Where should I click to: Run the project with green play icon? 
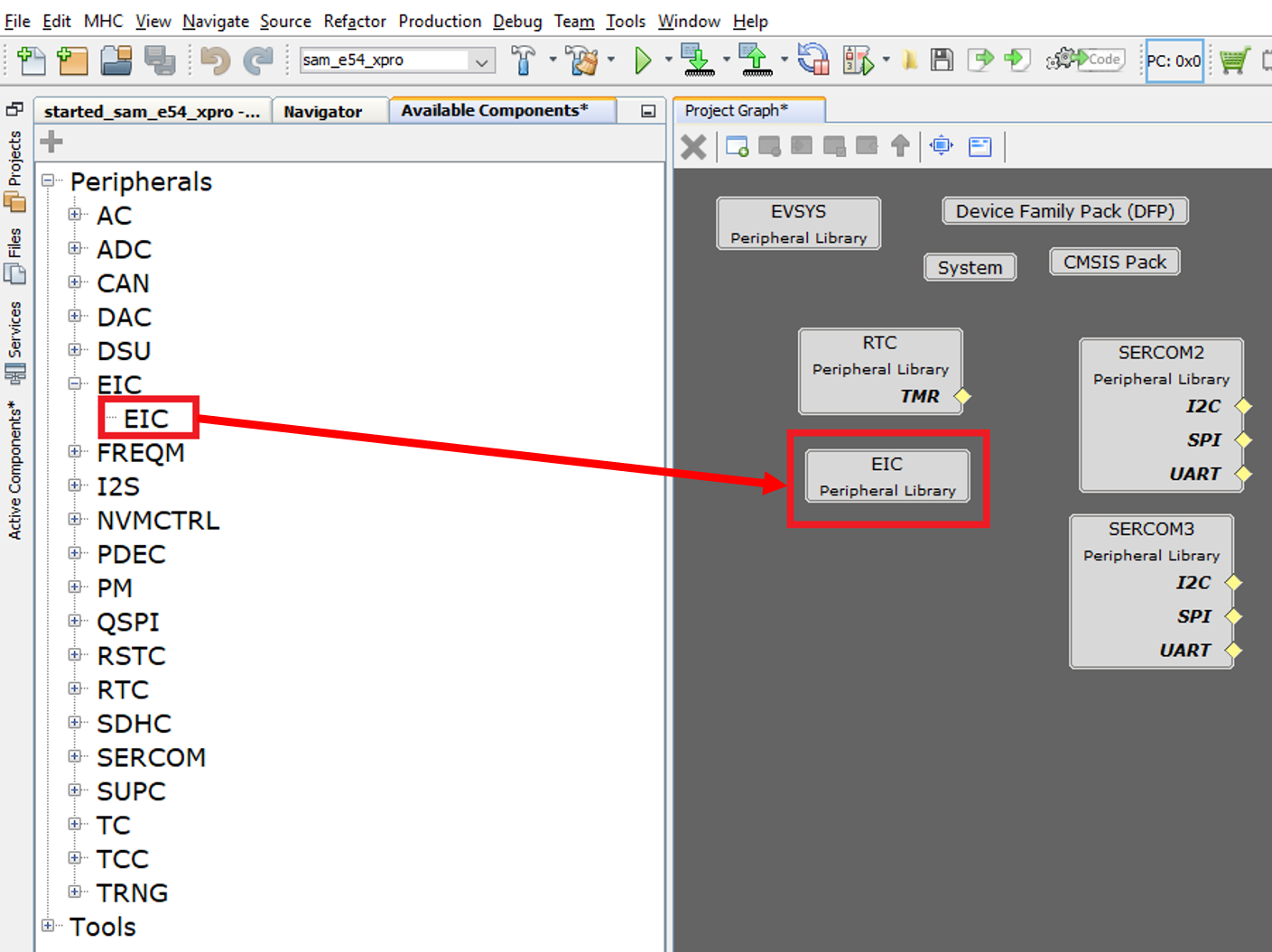tap(643, 60)
